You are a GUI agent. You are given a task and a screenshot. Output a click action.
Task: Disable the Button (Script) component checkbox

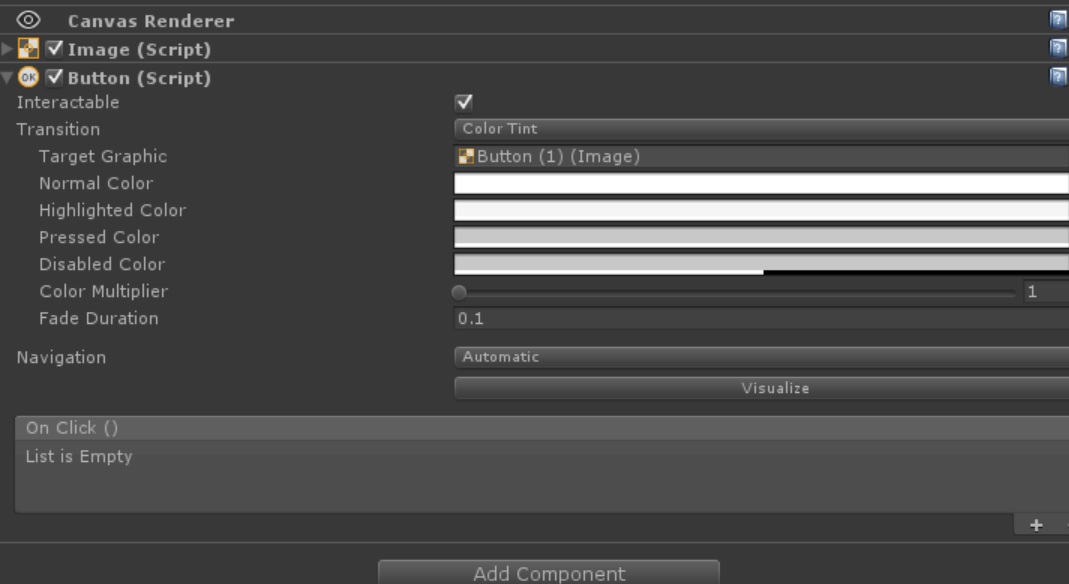click(55, 78)
